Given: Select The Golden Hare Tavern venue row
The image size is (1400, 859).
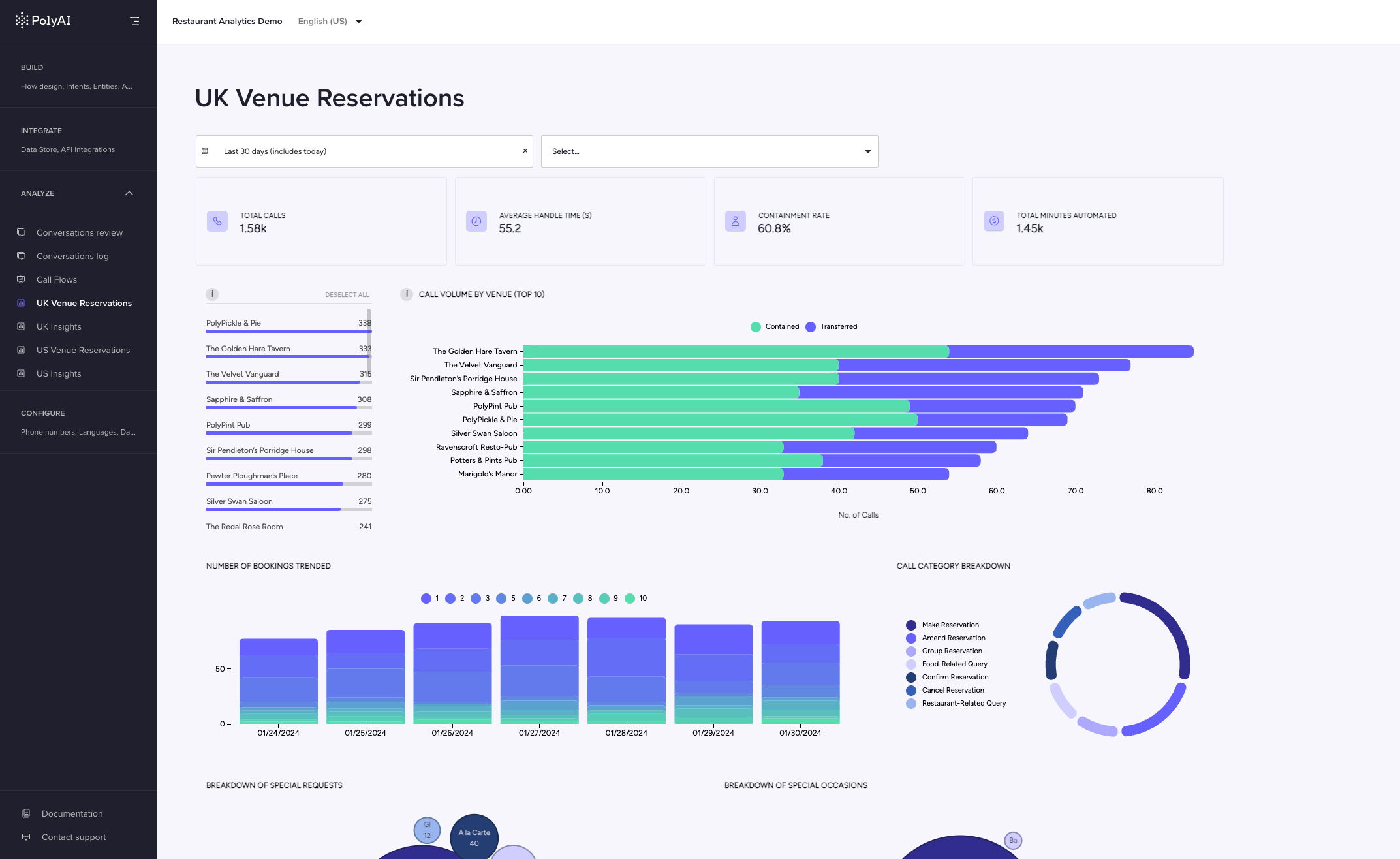Looking at the screenshot, I should [288, 350].
